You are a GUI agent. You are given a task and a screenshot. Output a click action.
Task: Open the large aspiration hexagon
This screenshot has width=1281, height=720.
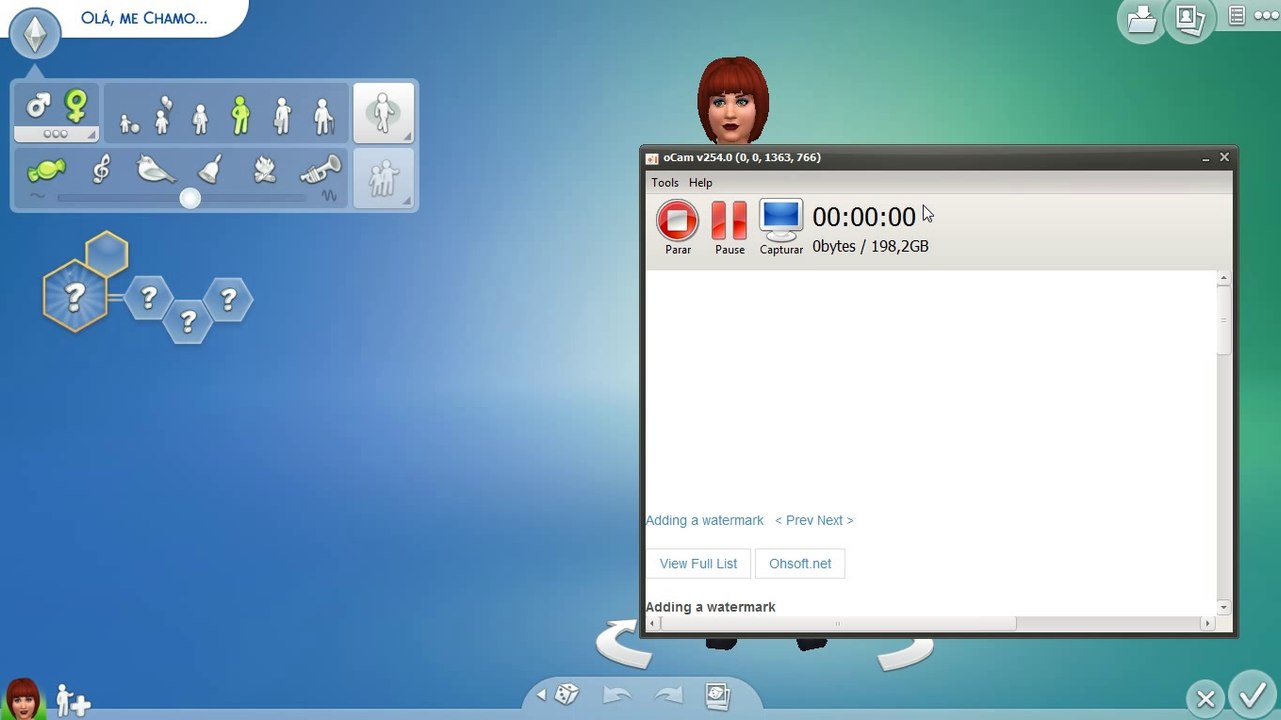click(x=75, y=296)
